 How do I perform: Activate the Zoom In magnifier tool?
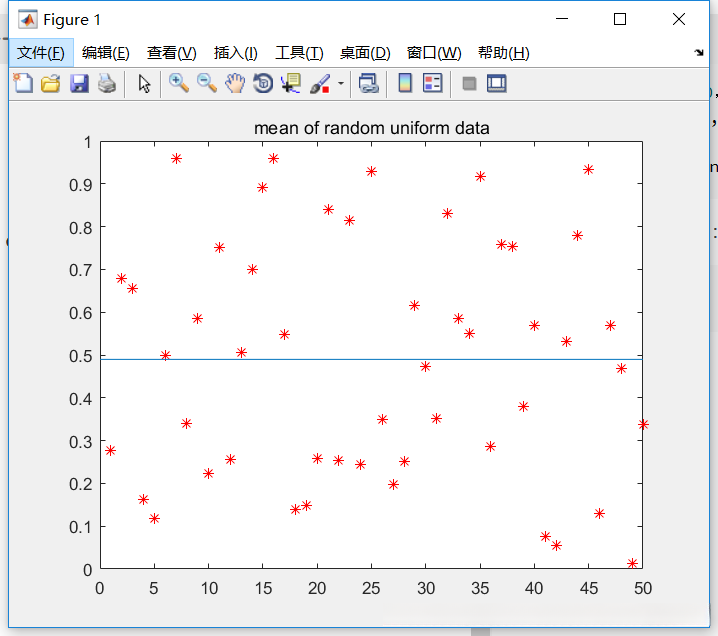[179, 84]
